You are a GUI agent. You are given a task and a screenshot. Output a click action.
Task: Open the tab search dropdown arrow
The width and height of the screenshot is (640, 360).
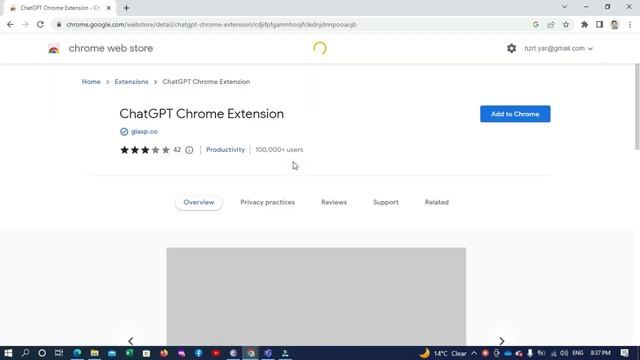[564, 7]
